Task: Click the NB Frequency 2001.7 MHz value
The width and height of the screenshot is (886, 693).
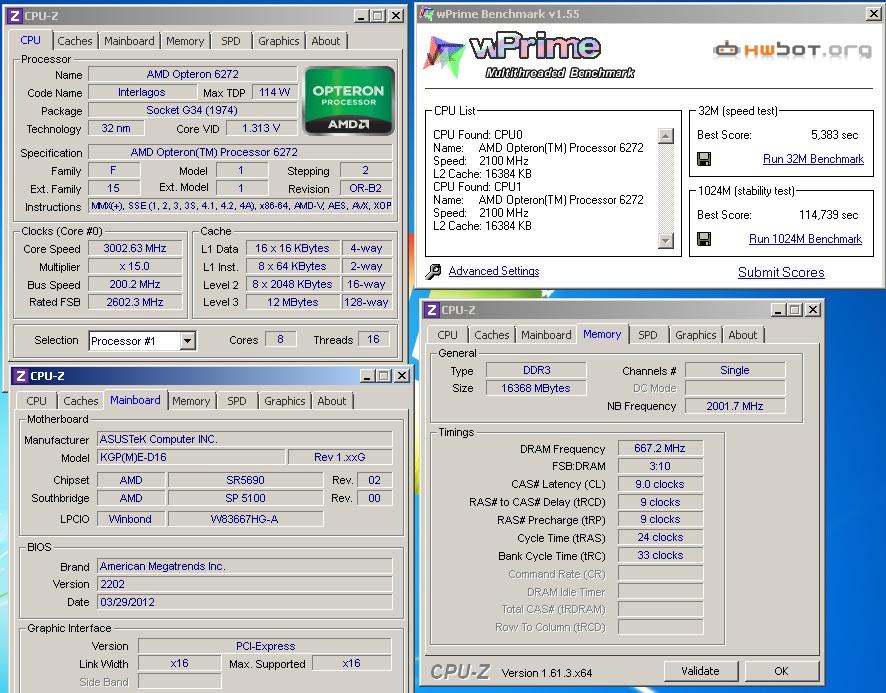Action: [735, 406]
